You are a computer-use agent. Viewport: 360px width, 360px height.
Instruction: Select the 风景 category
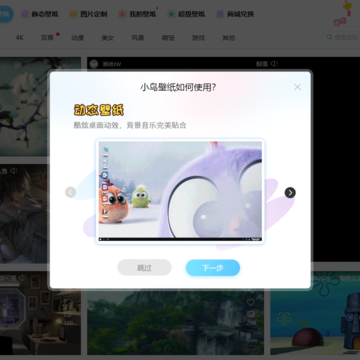pyautogui.click(x=138, y=38)
